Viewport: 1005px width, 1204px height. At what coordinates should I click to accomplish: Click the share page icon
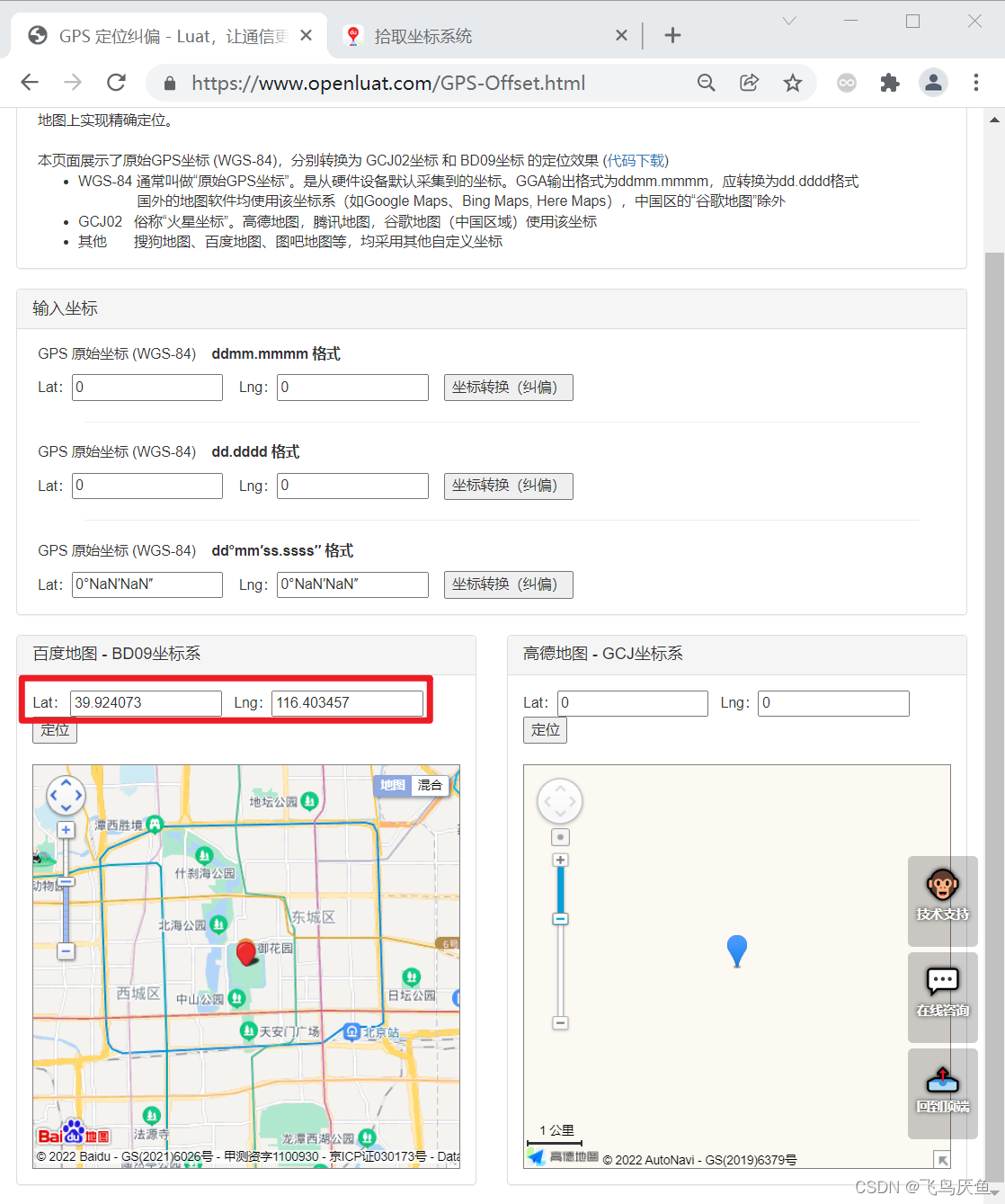click(x=749, y=83)
